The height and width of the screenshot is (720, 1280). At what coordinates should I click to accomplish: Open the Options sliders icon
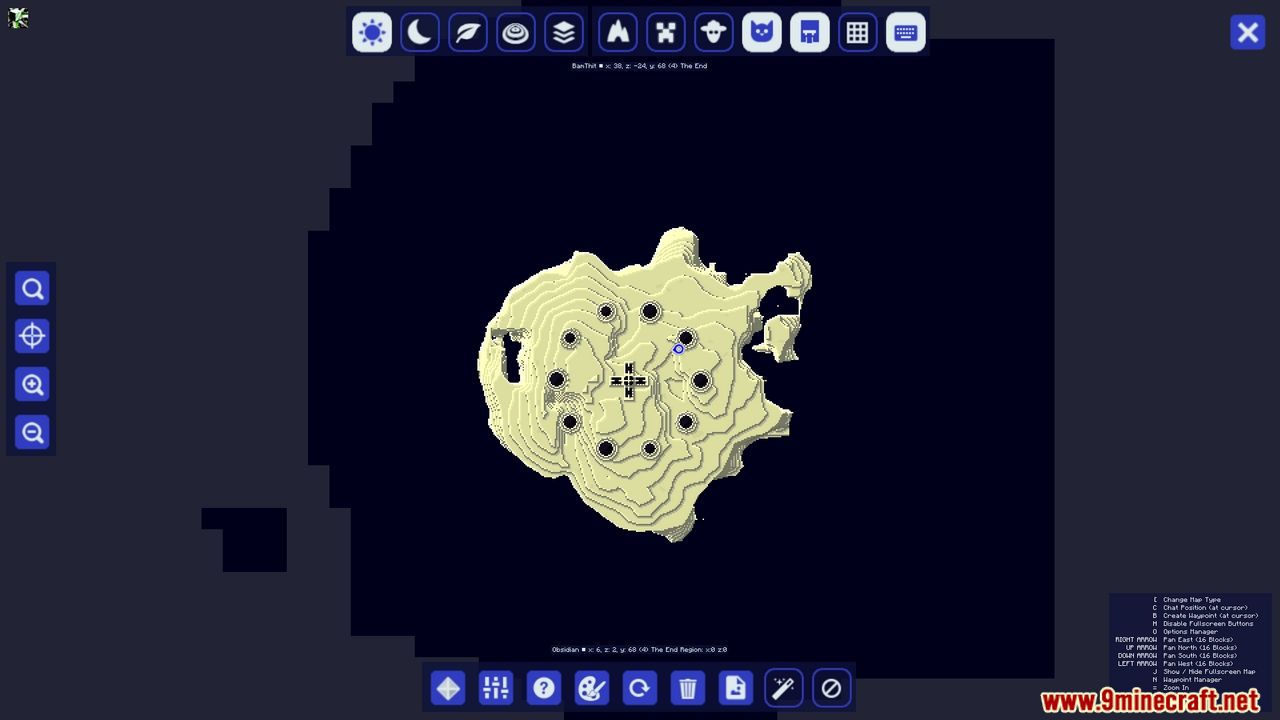[496, 688]
